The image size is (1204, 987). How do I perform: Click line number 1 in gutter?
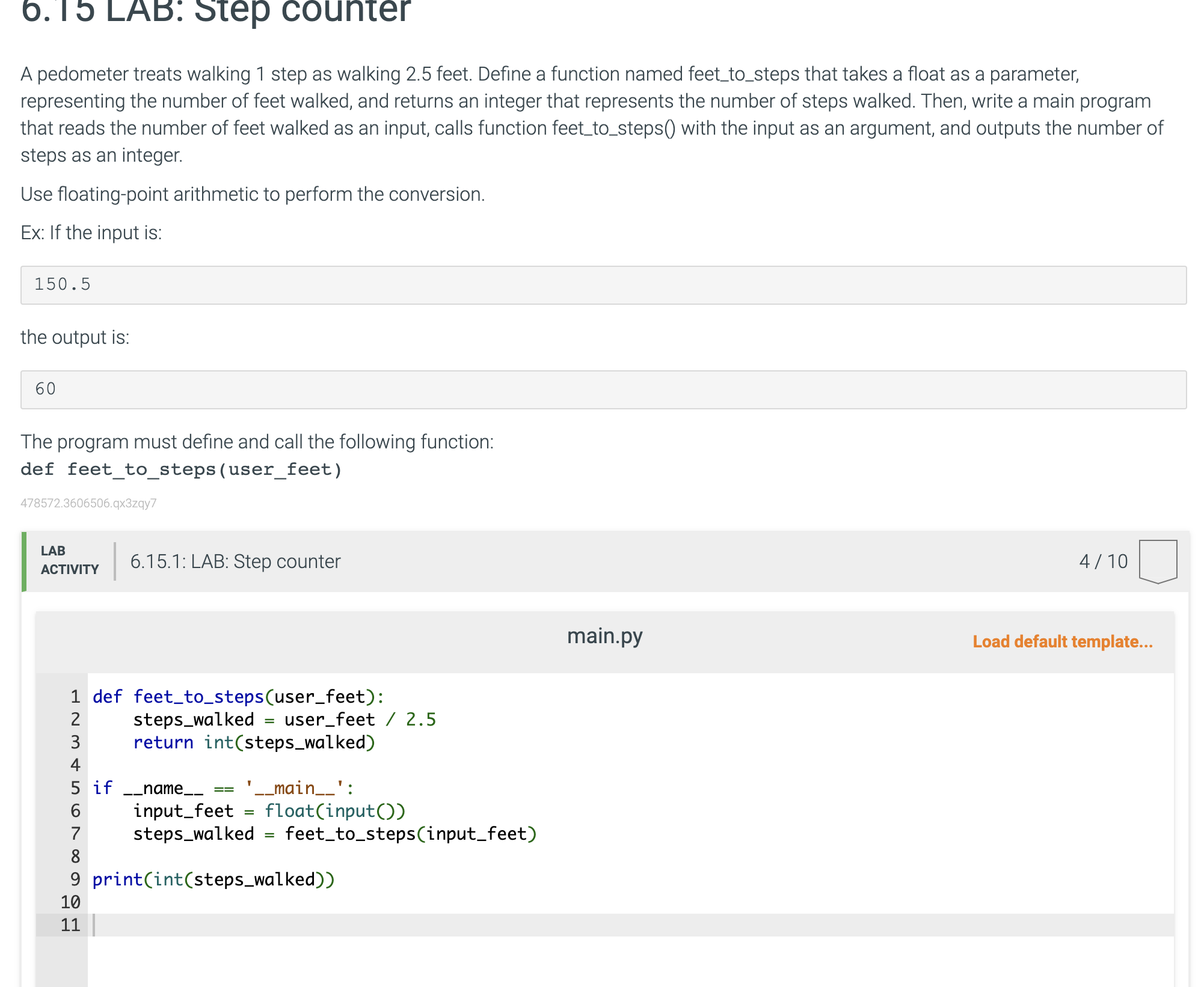click(75, 697)
